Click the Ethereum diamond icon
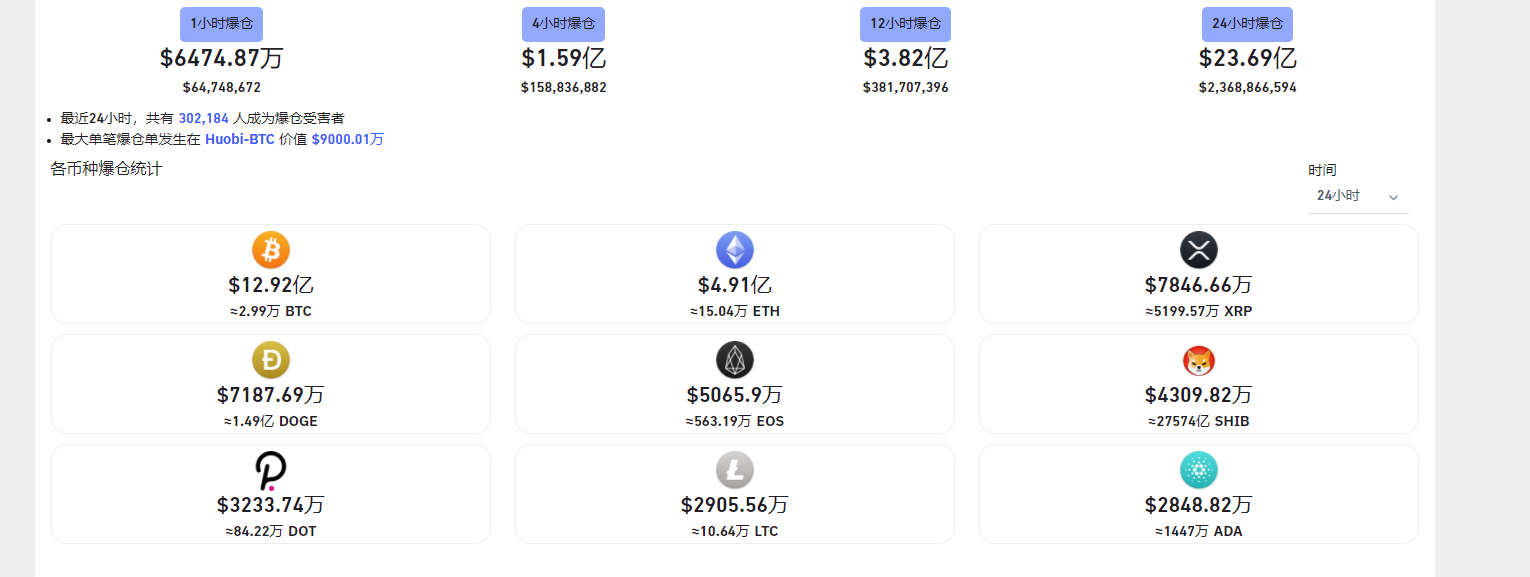The width and height of the screenshot is (1530, 577). [x=735, y=250]
